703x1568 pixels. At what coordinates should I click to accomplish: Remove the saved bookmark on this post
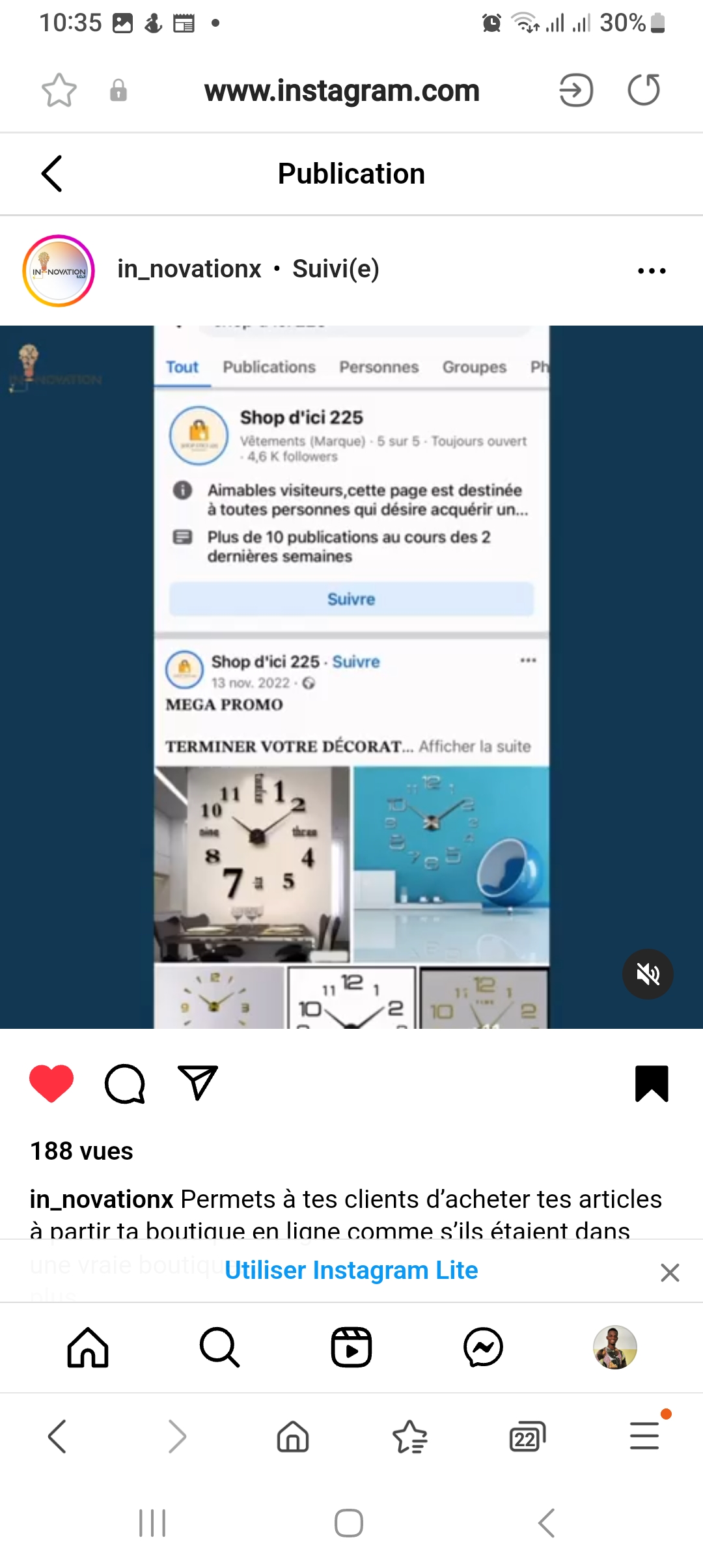tap(652, 1084)
